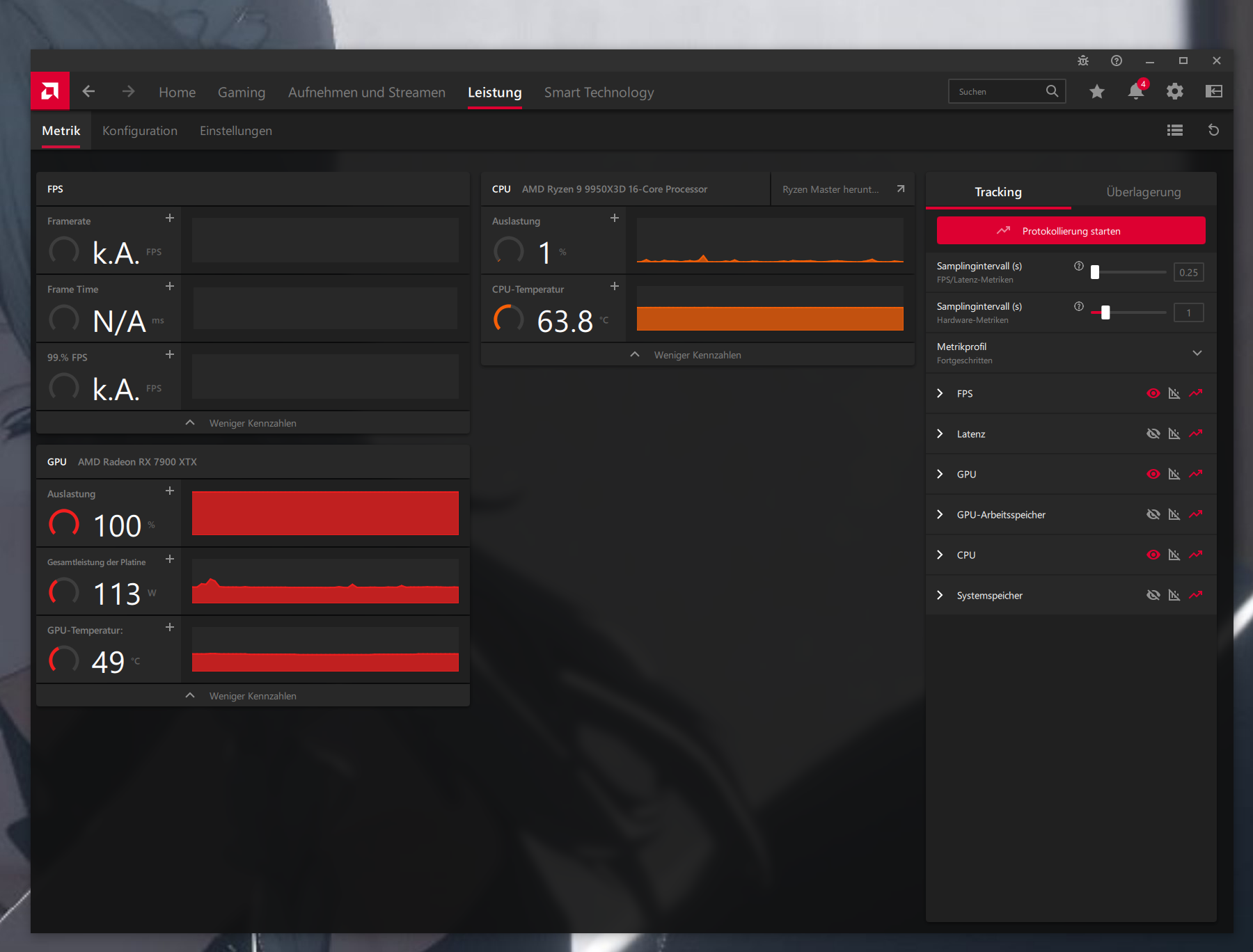
Task: Expand the Systemspeicher row
Action: point(940,595)
